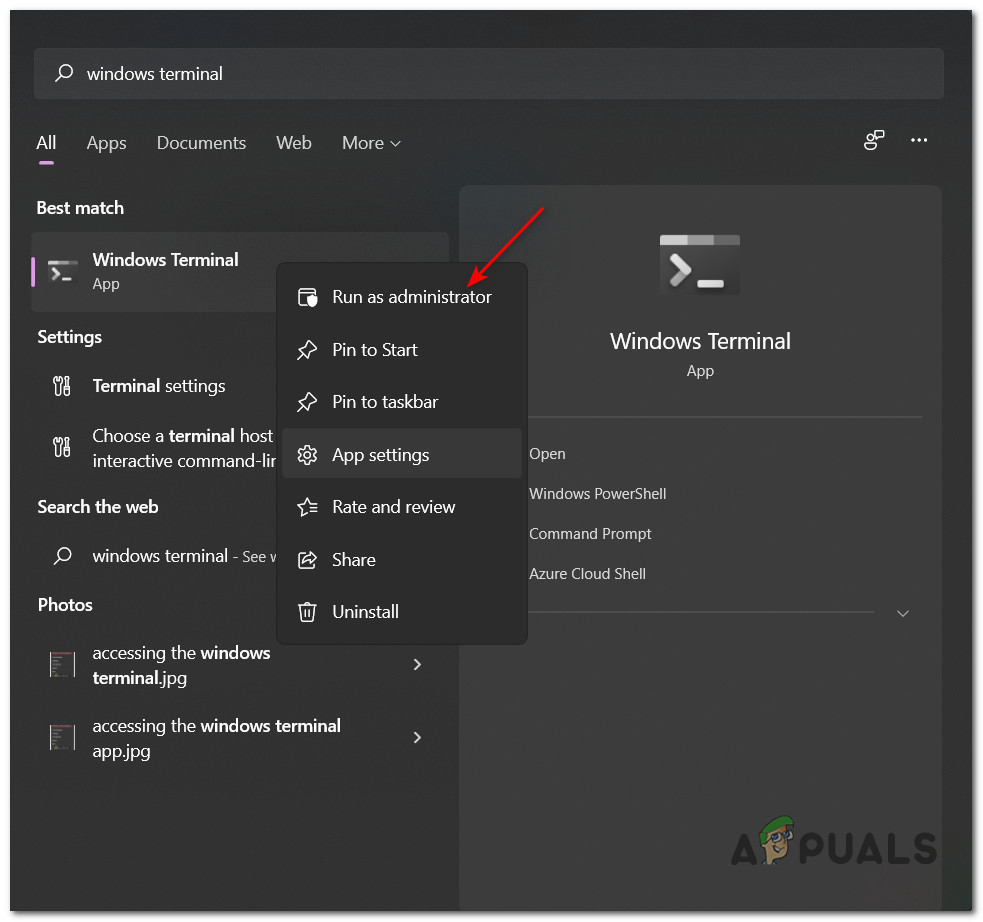Switch to the Apps tab
The image size is (983, 922).
click(107, 143)
